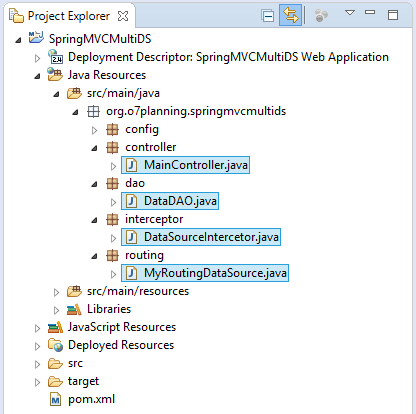Screen dimensions: 416x414
Task: Select the pom.xml Maven file icon
Action: [55, 399]
